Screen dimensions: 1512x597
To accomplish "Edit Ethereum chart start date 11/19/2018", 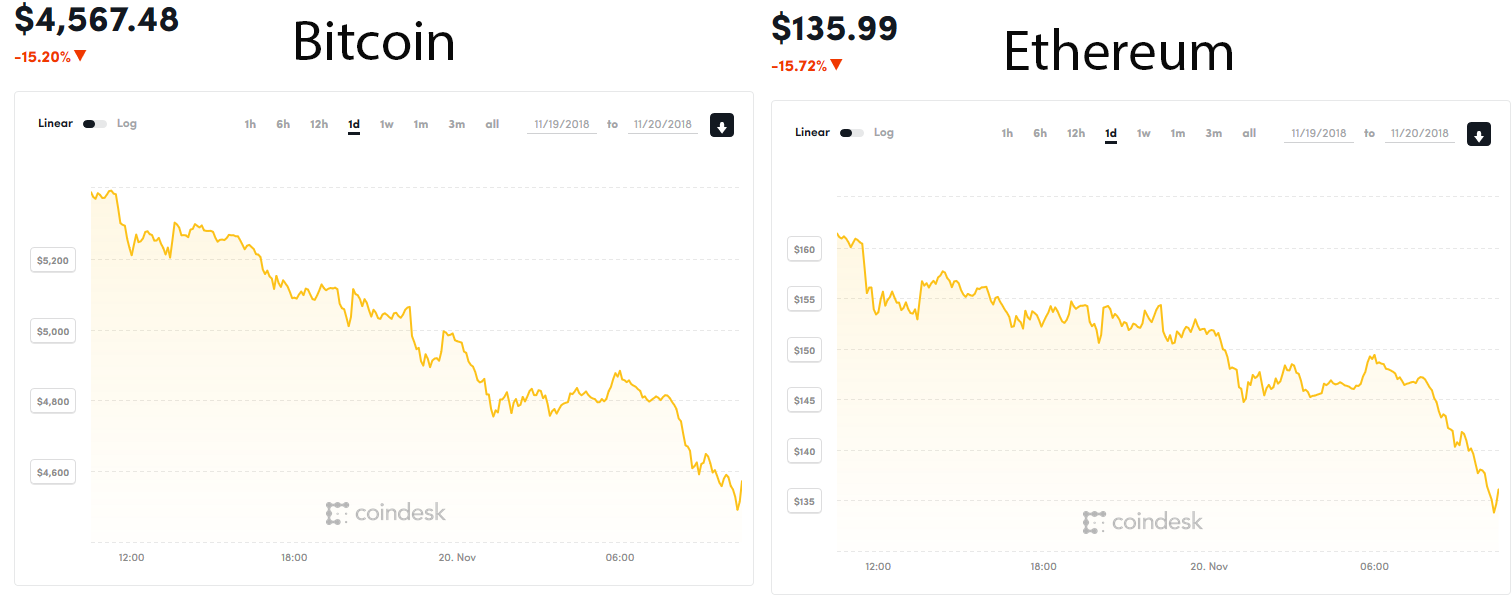I will pyautogui.click(x=1319, y=134).
